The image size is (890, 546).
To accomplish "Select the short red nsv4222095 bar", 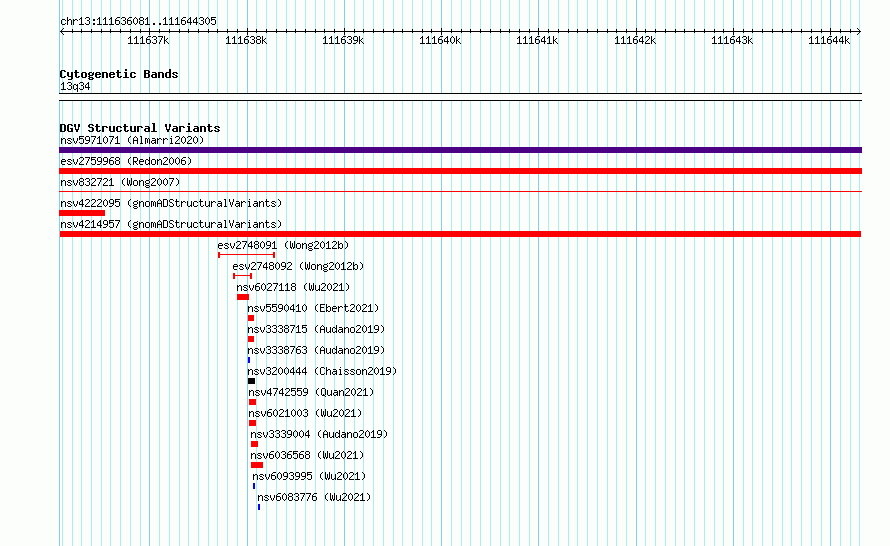I will pos(82,213).
